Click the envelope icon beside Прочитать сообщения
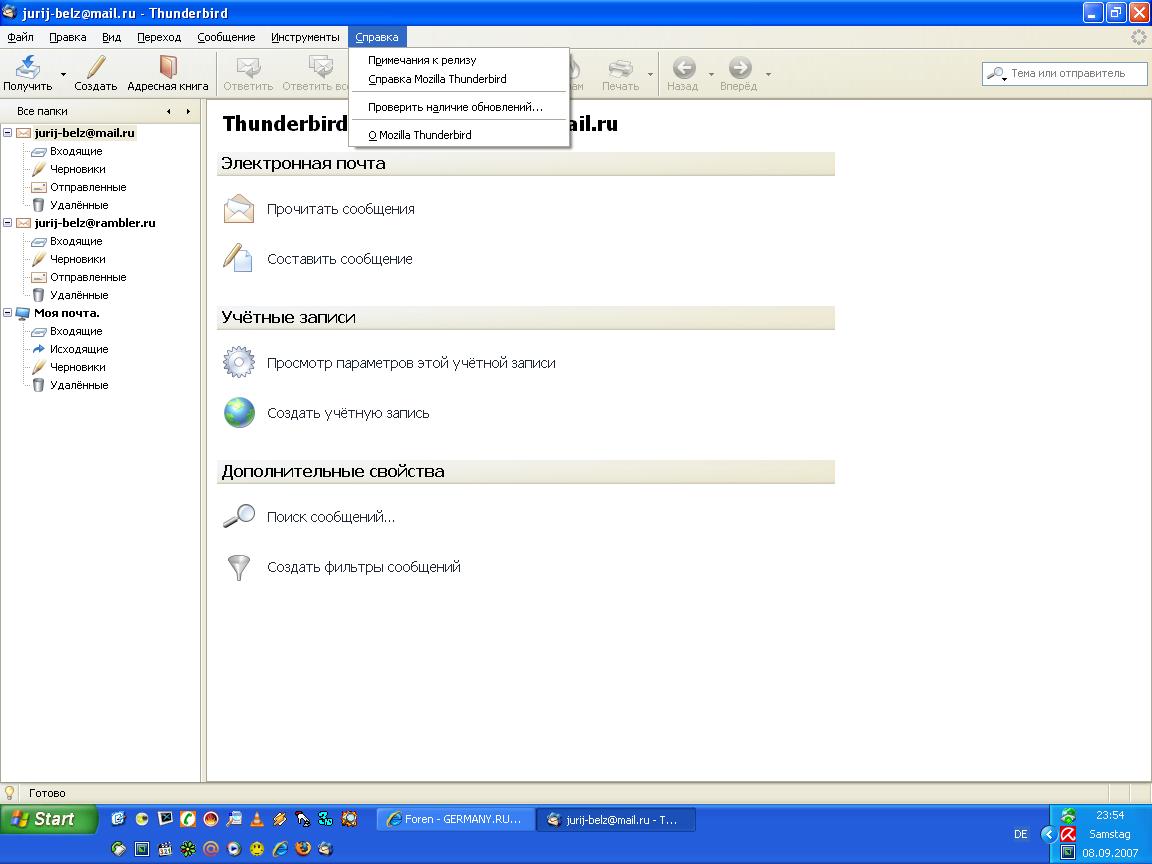 pos(239,209)
